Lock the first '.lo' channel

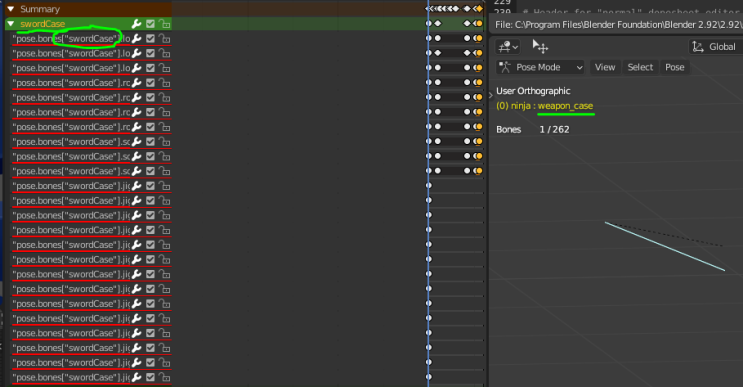(164, 39)
